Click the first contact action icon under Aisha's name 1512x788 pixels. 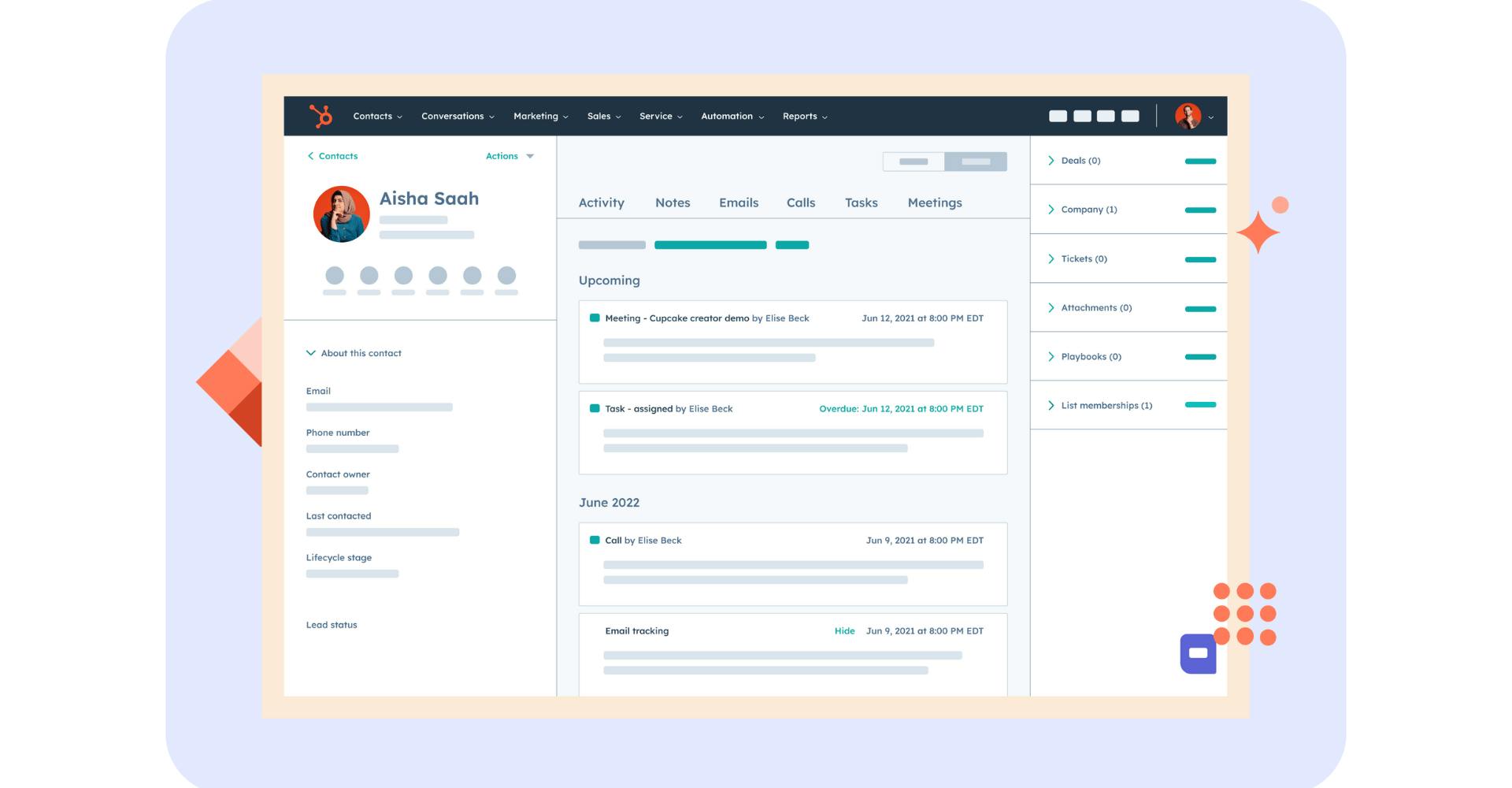click(335, 277)
